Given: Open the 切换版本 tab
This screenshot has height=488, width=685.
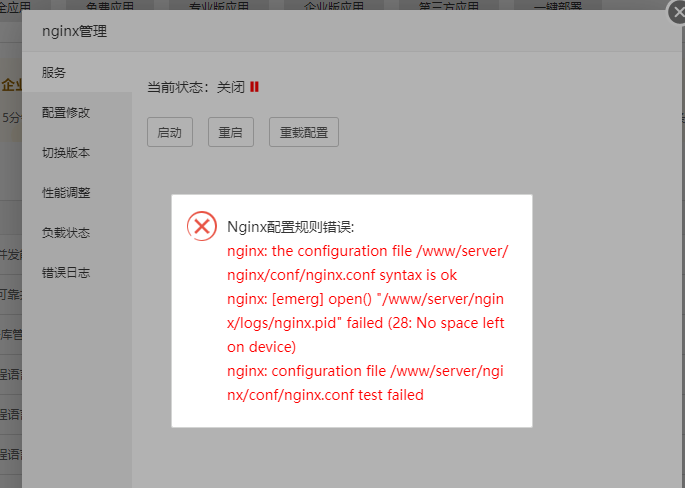Looking at the screenshot, I should click(76, 152).
